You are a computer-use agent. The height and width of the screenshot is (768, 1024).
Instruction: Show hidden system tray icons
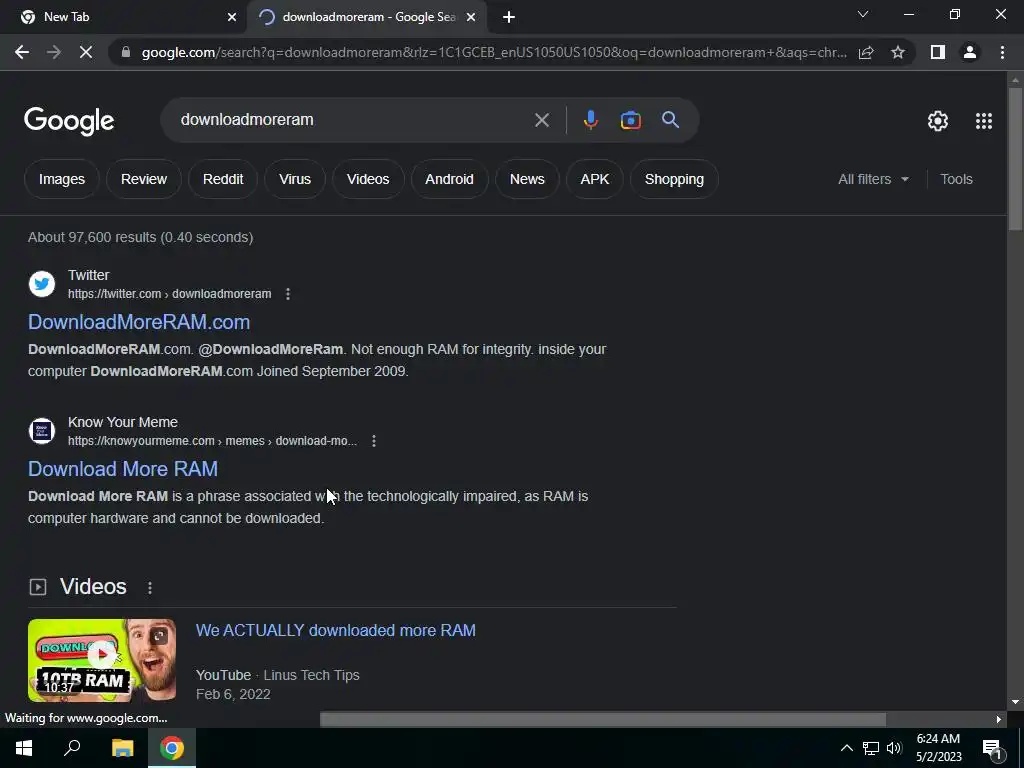pos(846,748)
